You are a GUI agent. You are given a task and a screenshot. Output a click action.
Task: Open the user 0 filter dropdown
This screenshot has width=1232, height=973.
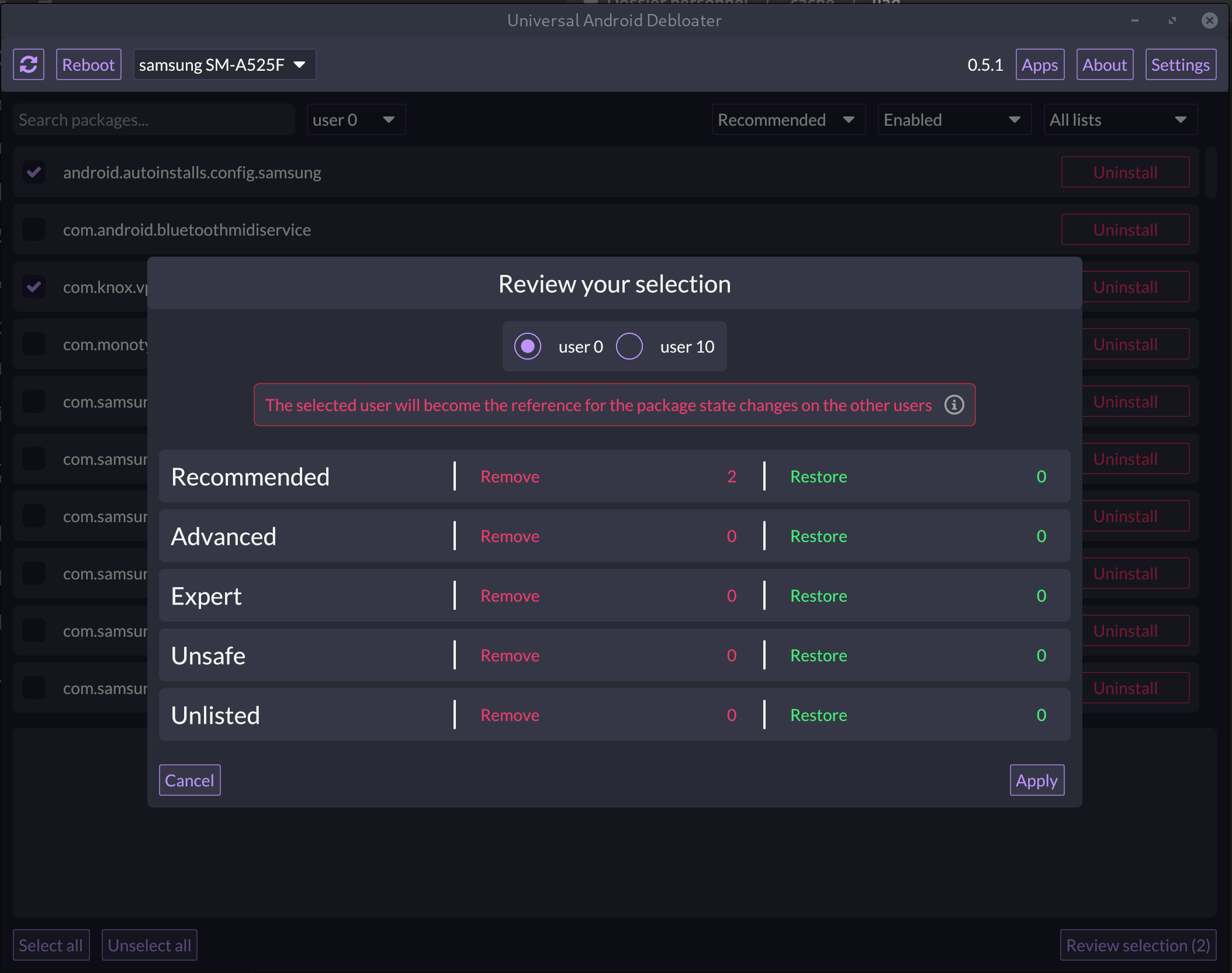(355, 120)
